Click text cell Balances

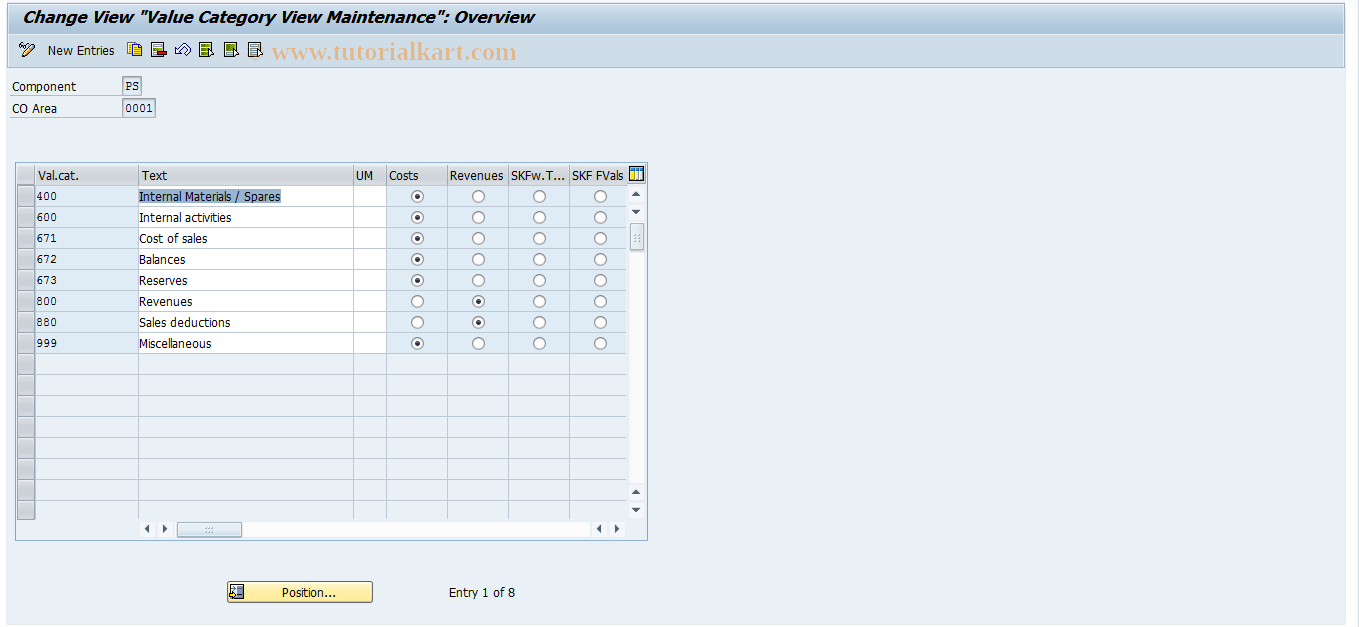pos(246,259)
